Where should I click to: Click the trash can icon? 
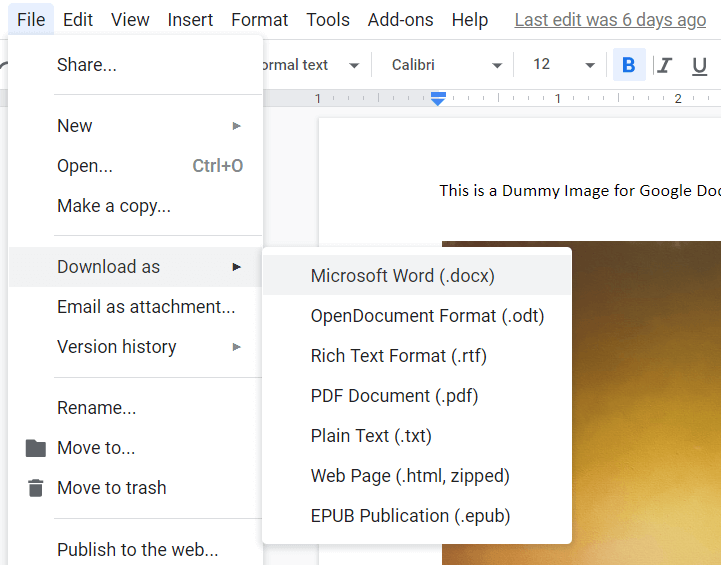[x=36, y=488]
